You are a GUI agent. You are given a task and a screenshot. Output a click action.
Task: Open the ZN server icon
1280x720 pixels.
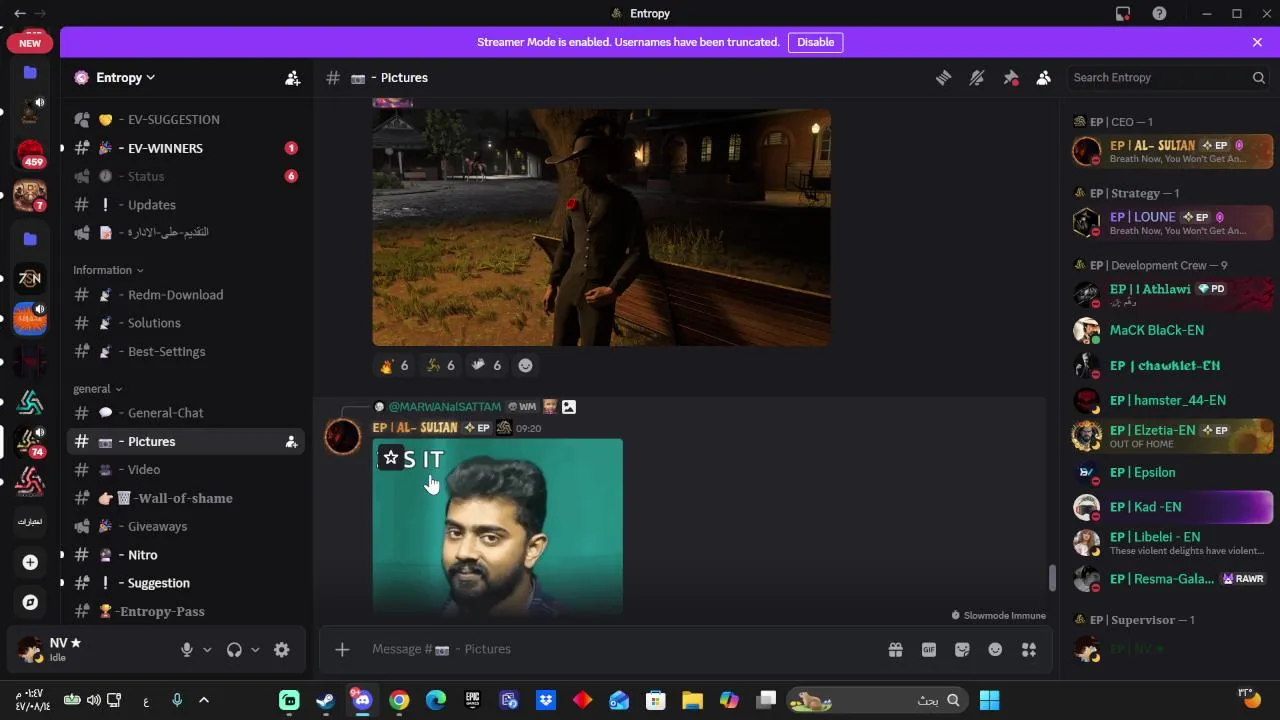30,279
